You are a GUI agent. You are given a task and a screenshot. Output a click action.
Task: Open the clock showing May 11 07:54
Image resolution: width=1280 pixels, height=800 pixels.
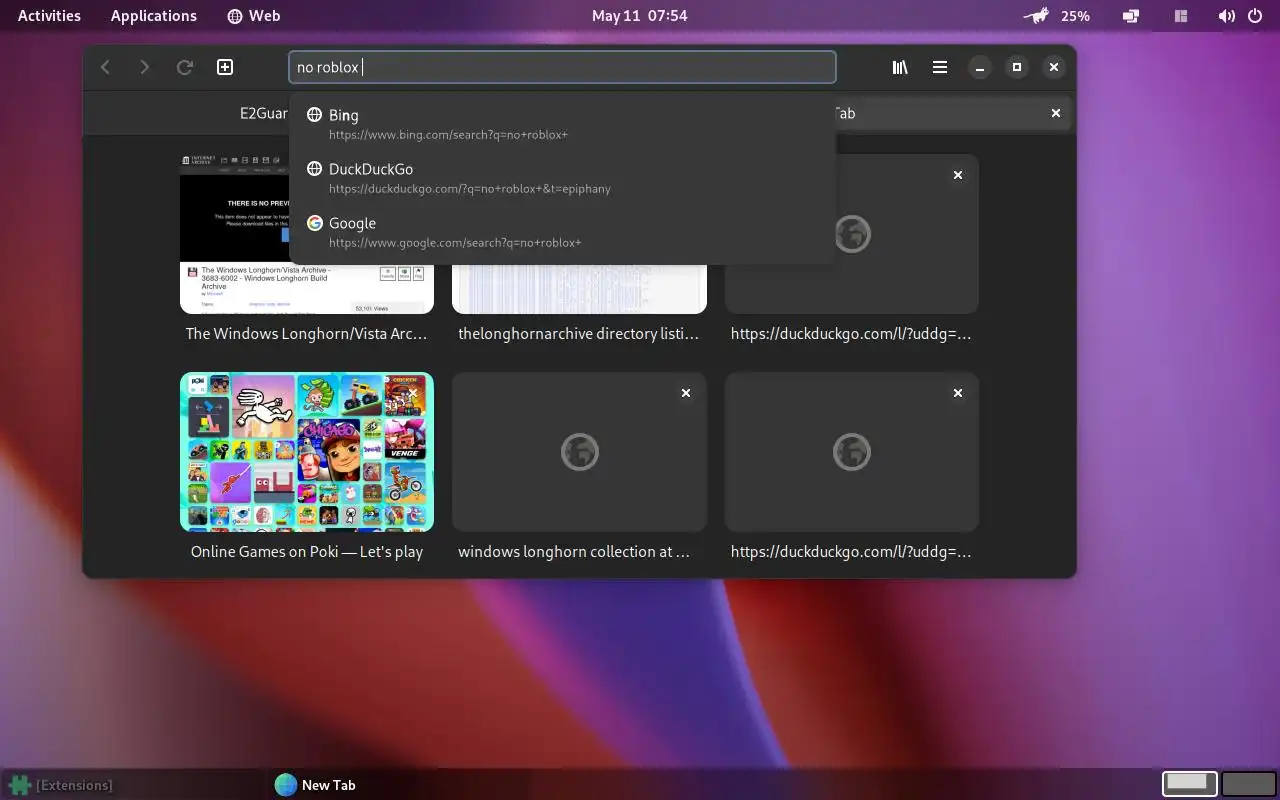640,15
